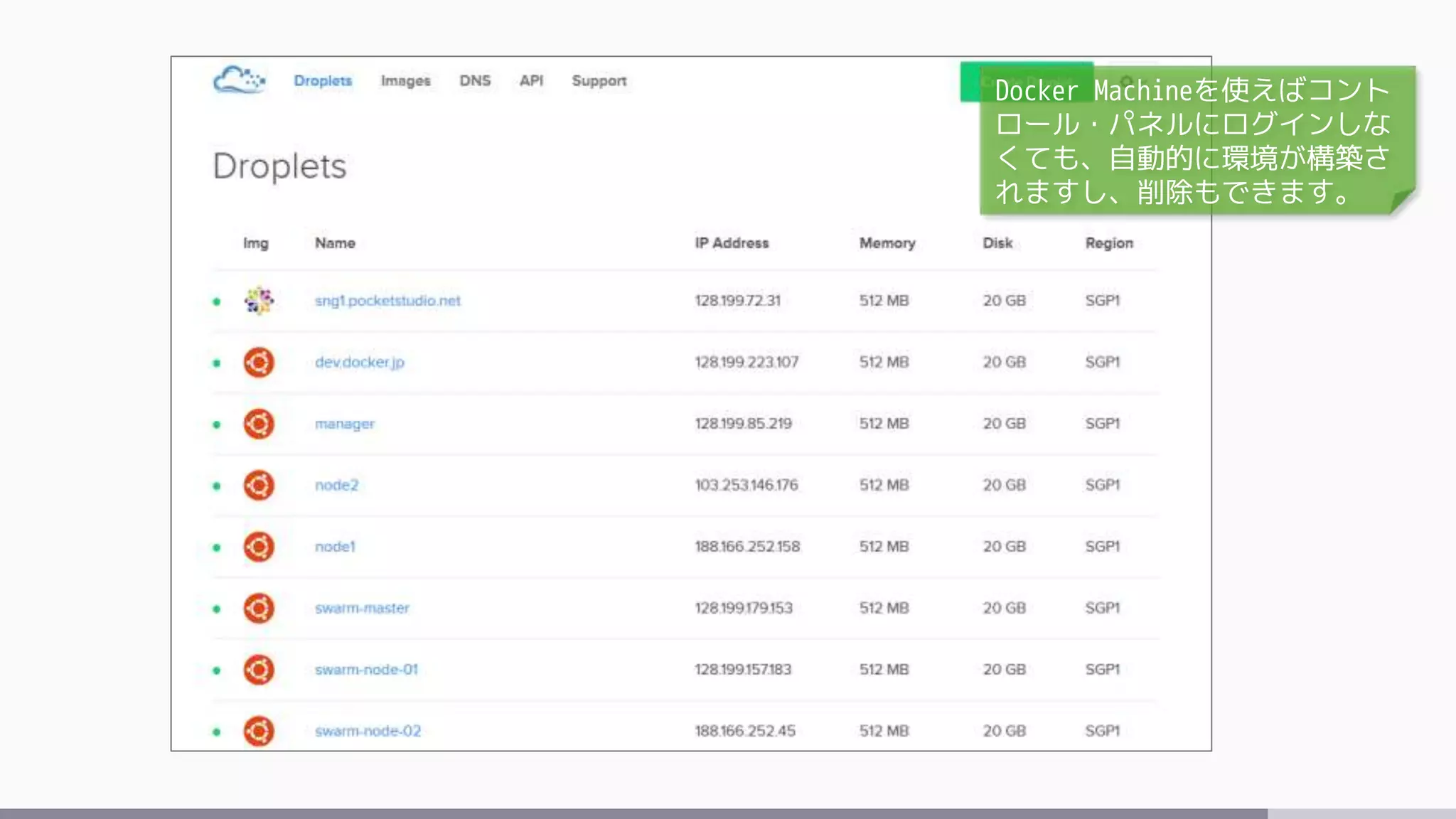Click SGP1 region for node1 row
This screenshot has height=819, width=1456.
tap(1103, 547)
